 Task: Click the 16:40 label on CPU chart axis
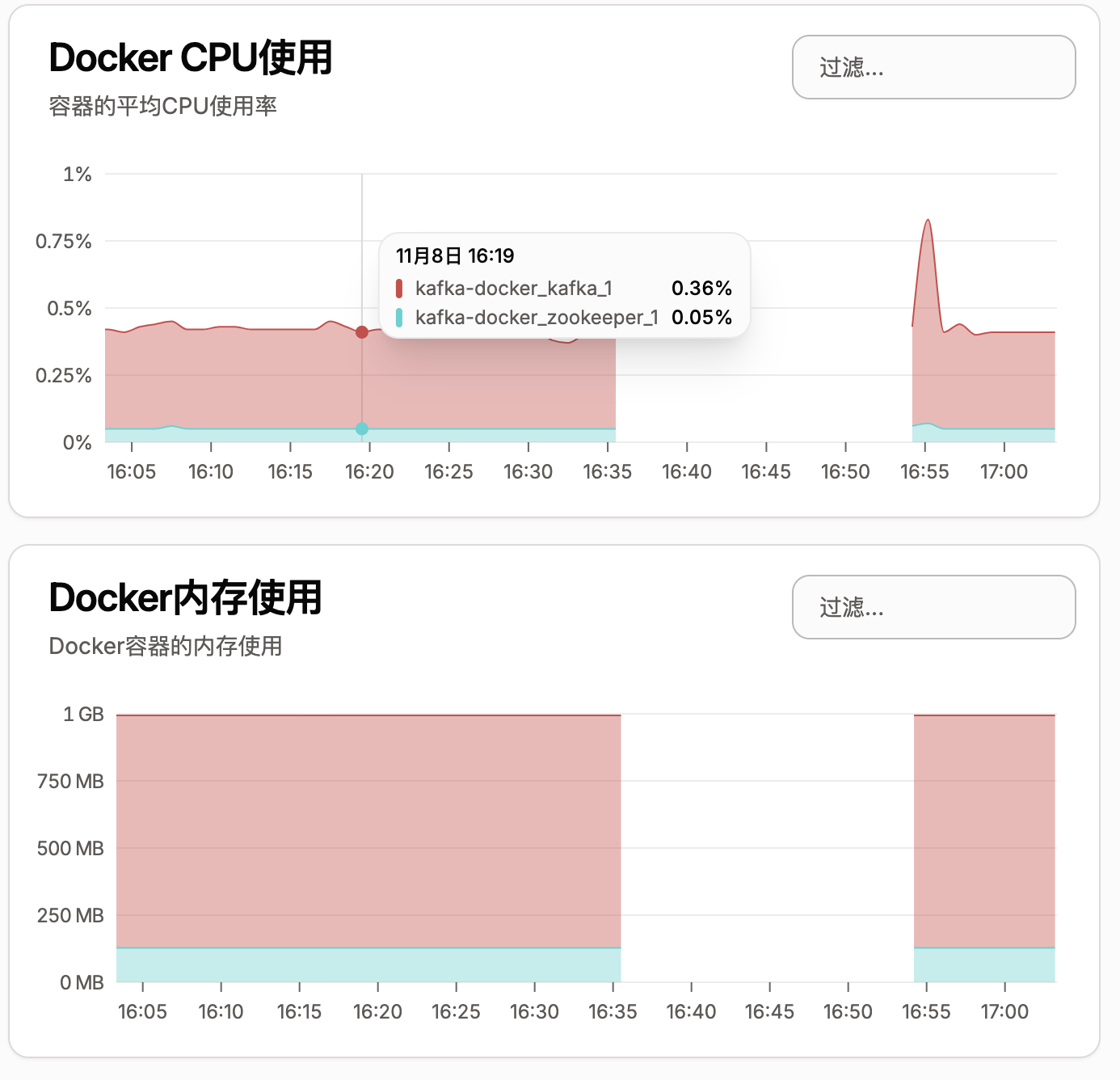click(x=687, y=471)
